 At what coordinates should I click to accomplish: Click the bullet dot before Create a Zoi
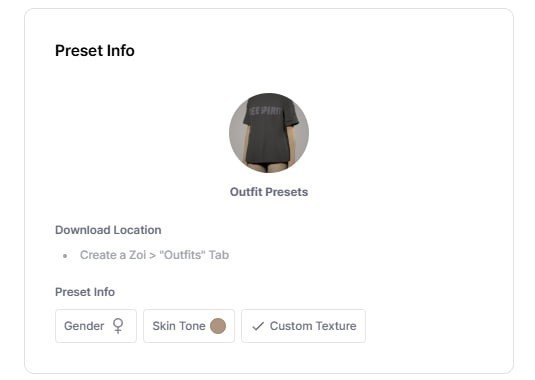(x=65, y=255)
